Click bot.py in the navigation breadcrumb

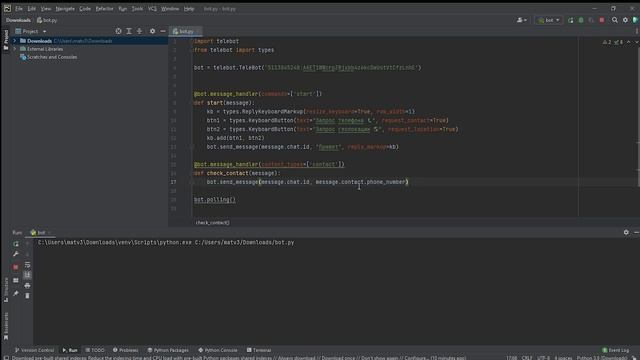click(x=47, y=20)
